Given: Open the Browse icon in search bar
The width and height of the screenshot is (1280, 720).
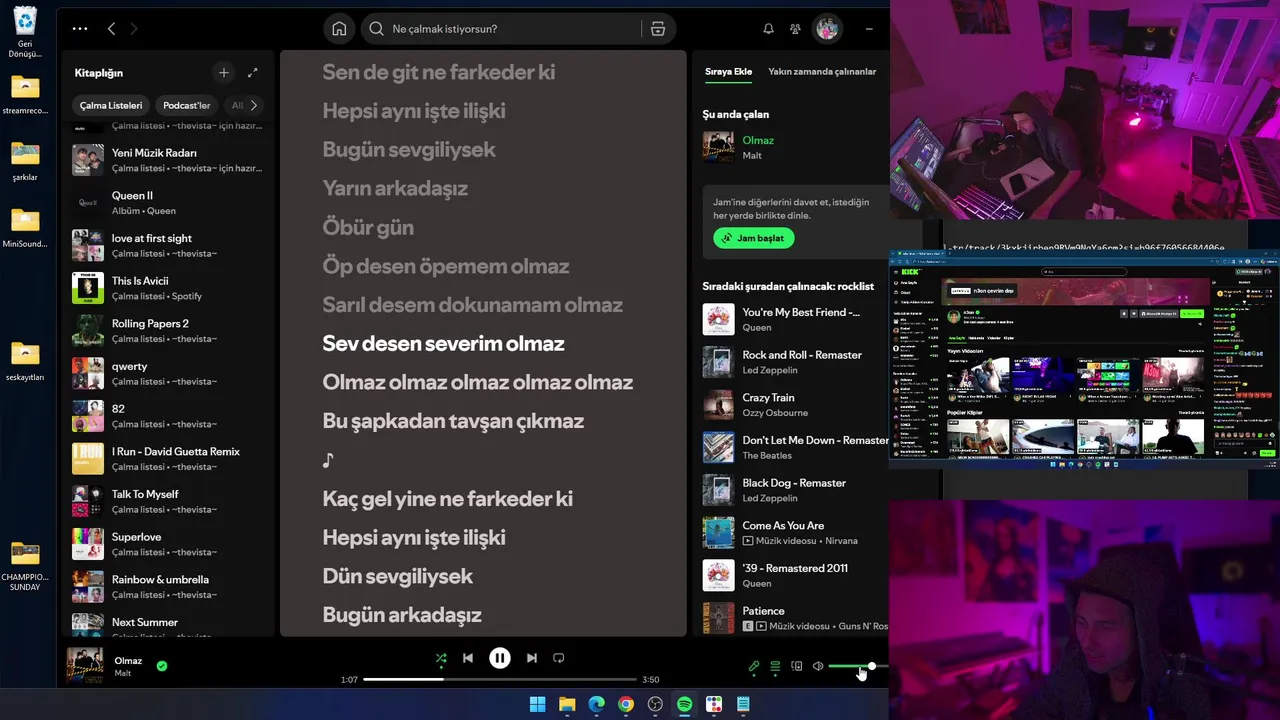Looking at the screenshot, I should click(657, 29).
